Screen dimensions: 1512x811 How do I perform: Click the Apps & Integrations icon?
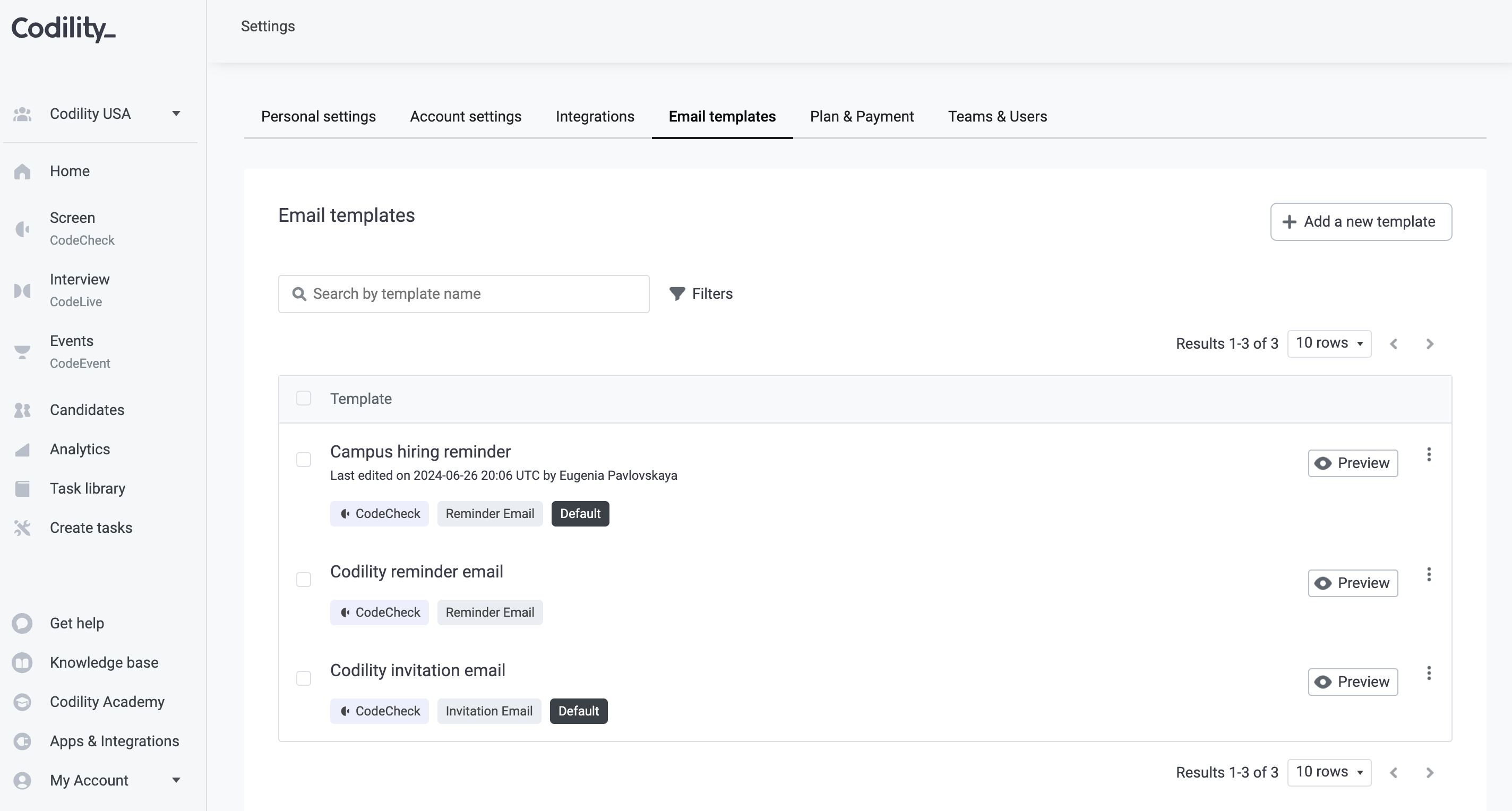tap(22, 741)
